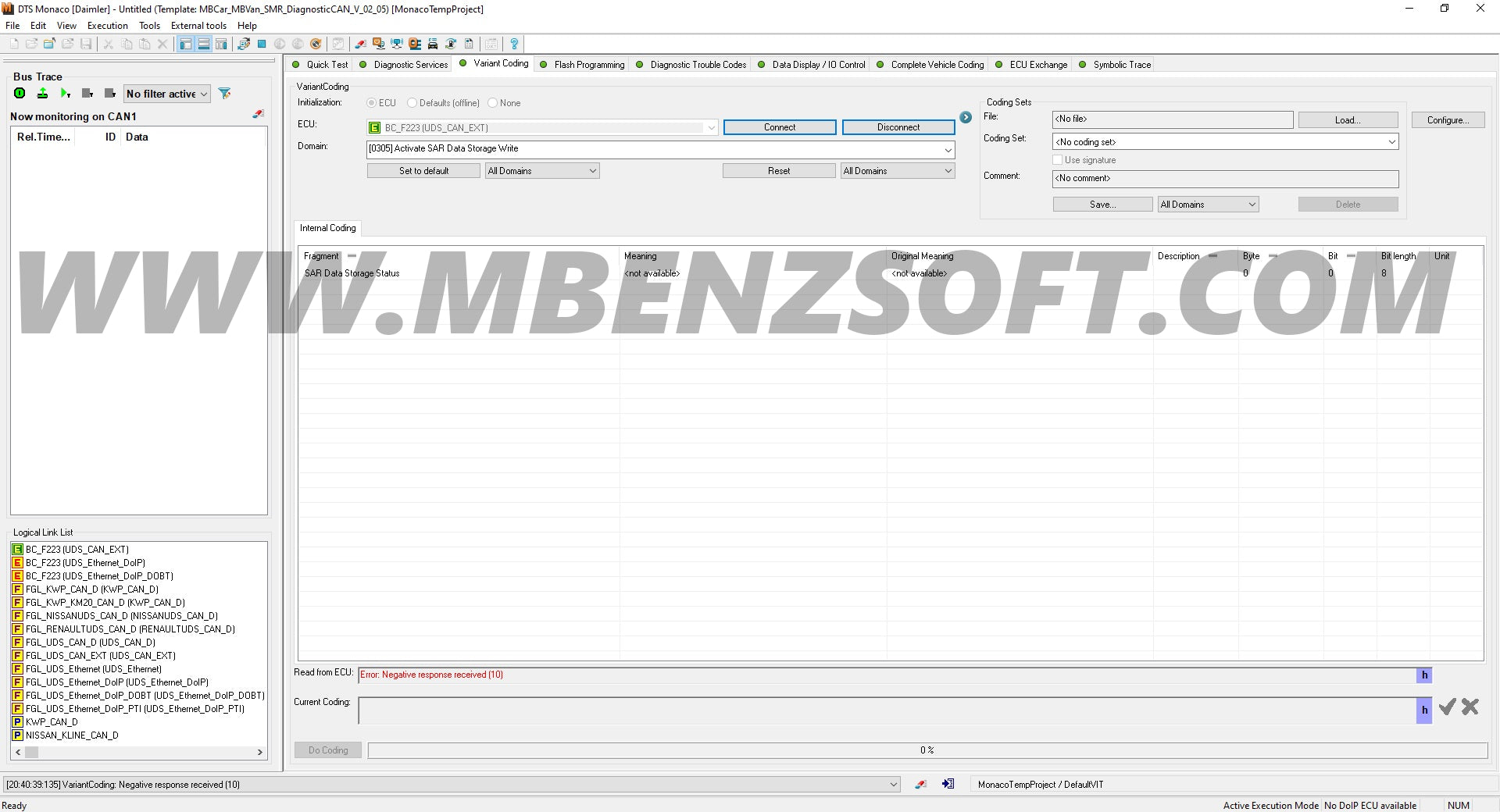
Task: Click the coding progress bar showing 0 %
Action: pos(927,750)
